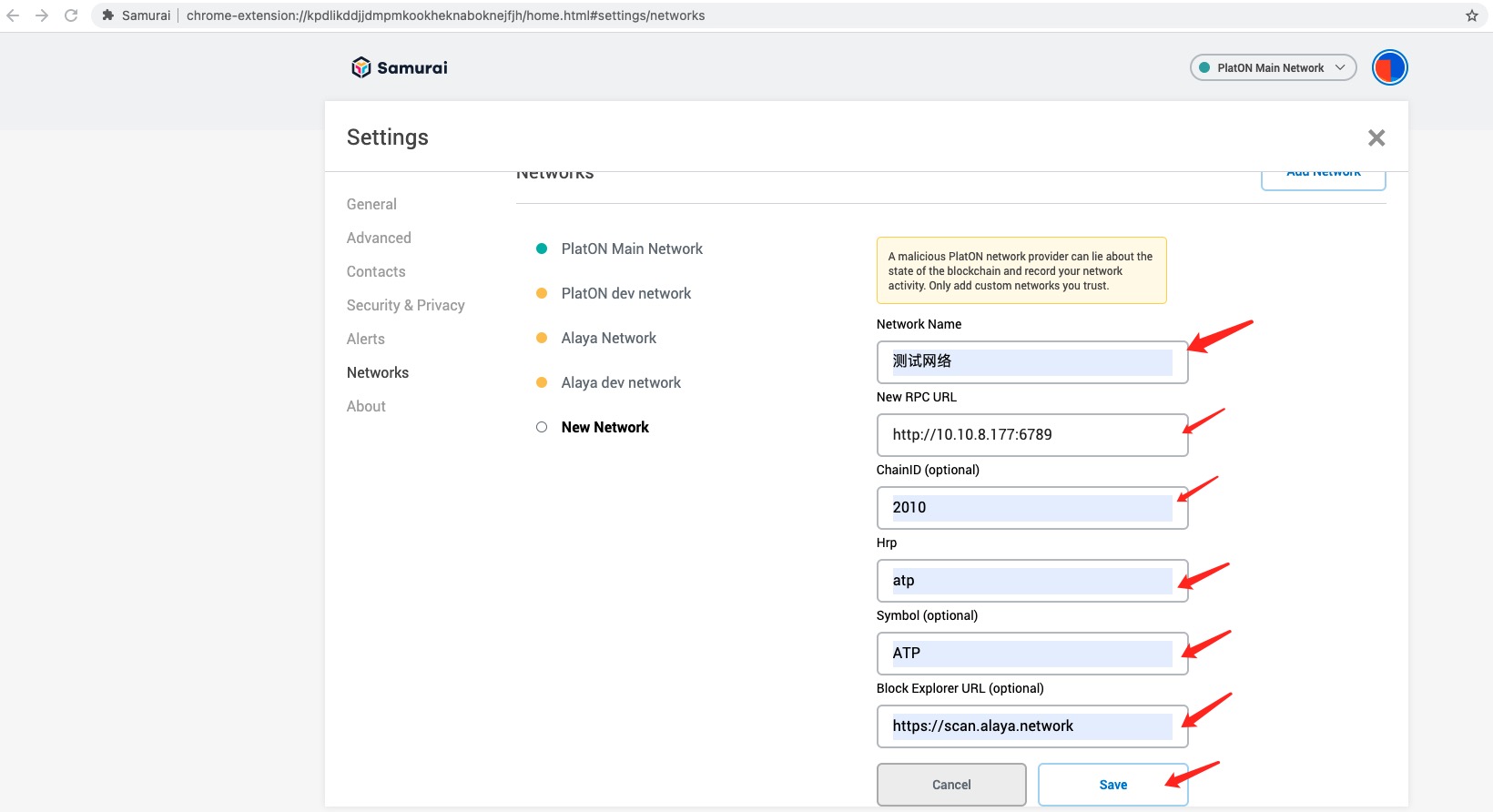
Task: Open the Advanced settings tab
Action: click(379, 238)
